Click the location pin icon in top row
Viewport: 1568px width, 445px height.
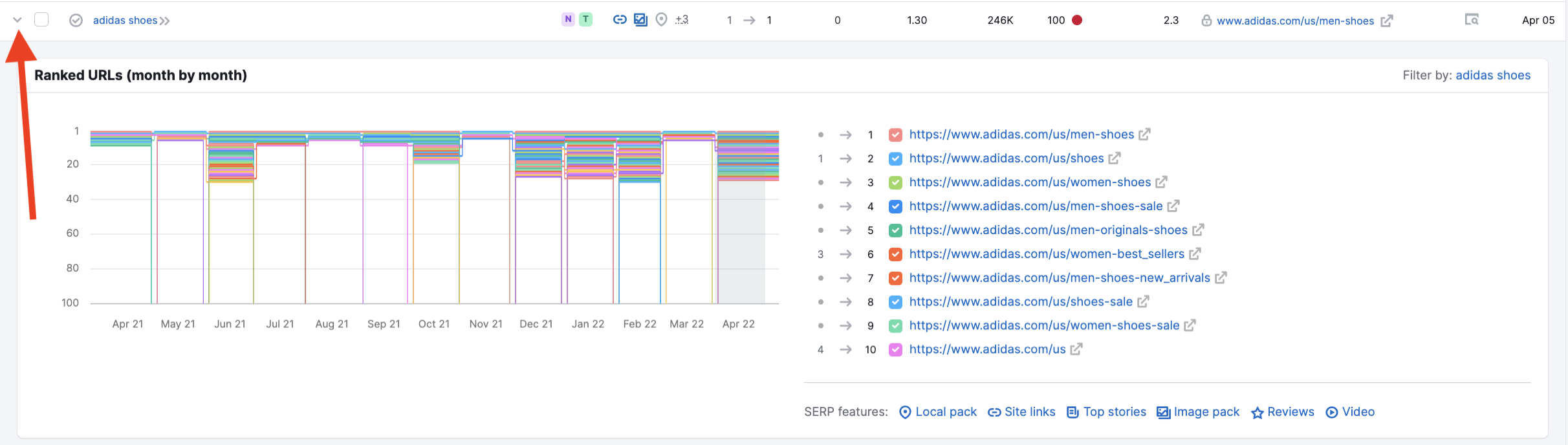click(661, 20)
